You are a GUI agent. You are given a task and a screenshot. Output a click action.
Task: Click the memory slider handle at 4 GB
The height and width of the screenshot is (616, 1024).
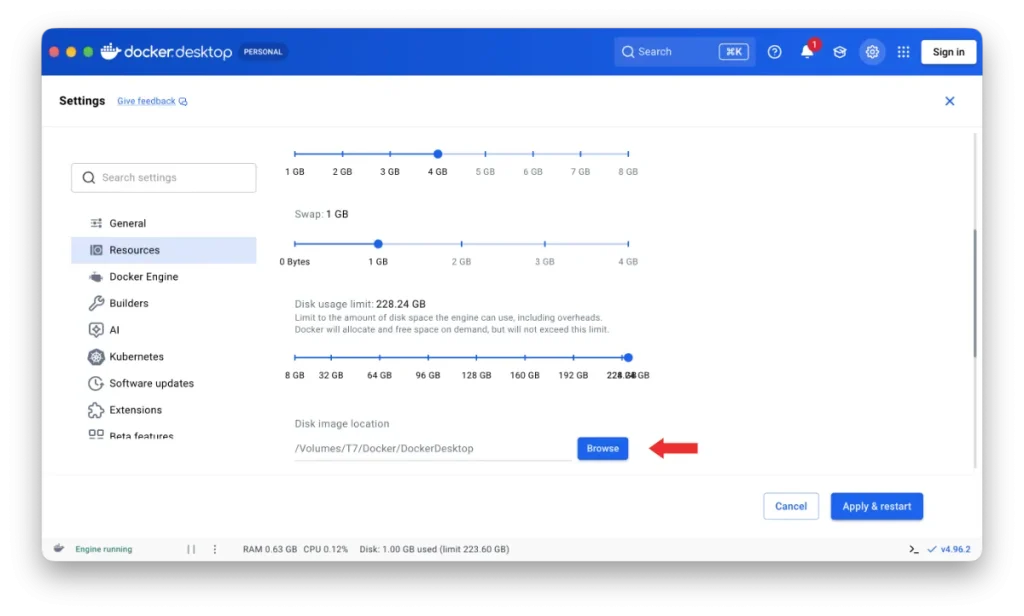point(438,154)
